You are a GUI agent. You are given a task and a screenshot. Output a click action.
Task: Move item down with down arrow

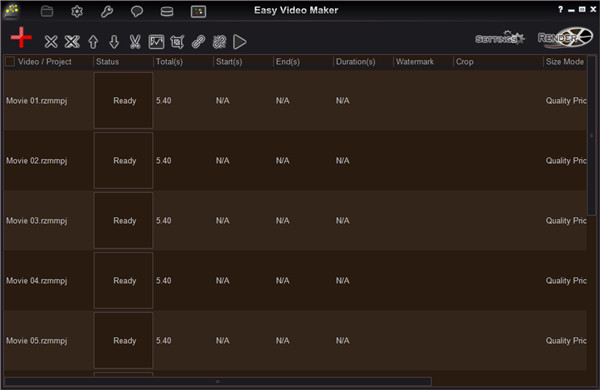[114, 42]
